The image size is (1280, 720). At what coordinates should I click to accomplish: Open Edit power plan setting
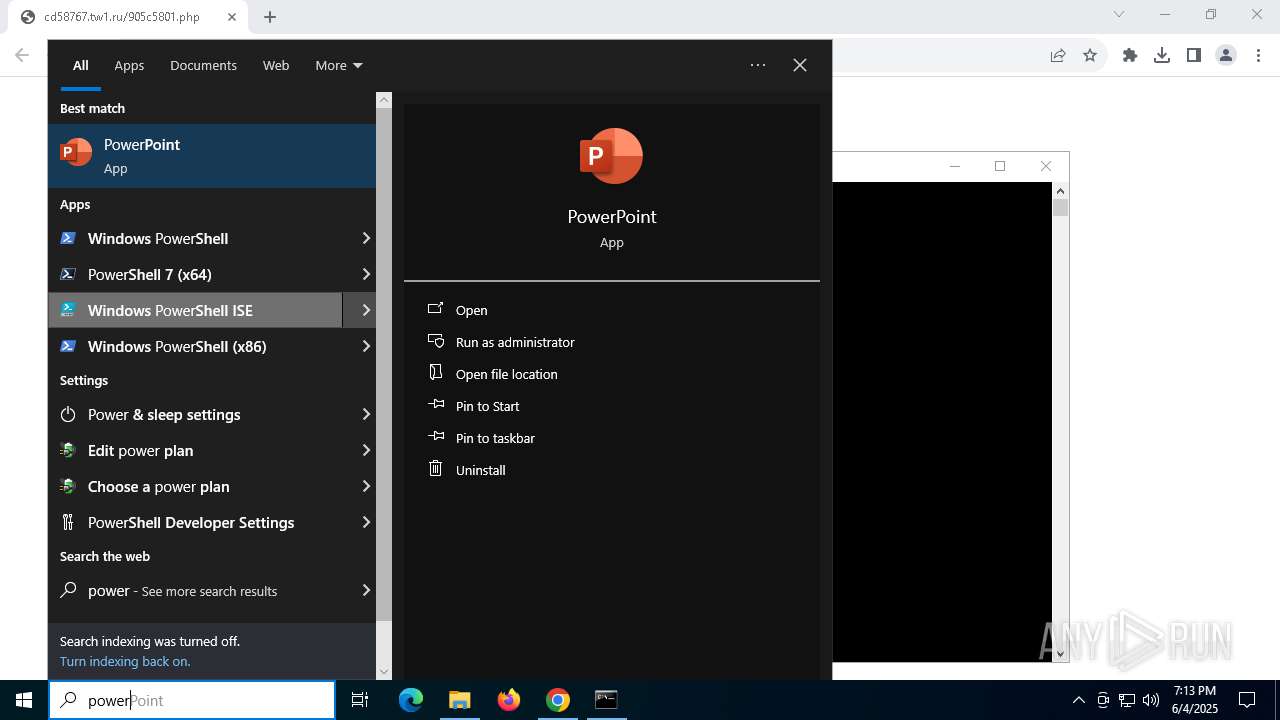coord(195,450)
